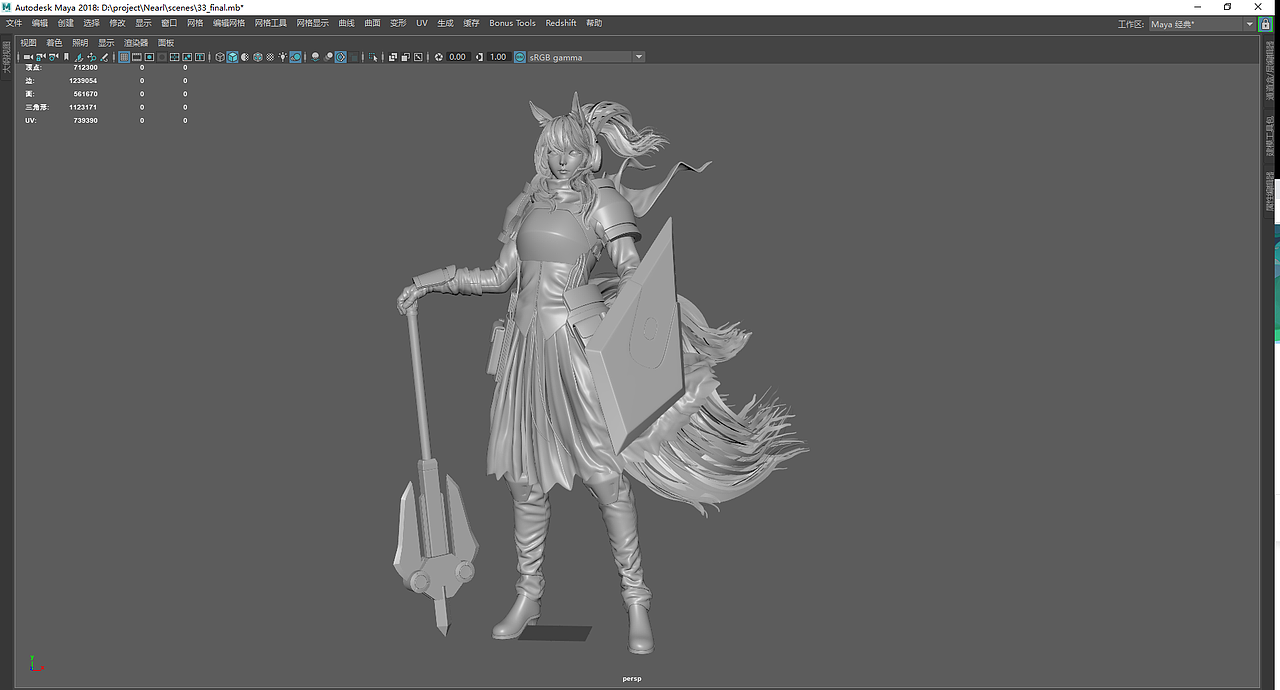This screenshot has height=690, width=1280.
Task: Toggle the Lock Camera icon
Action: click(x=41, y=57)
